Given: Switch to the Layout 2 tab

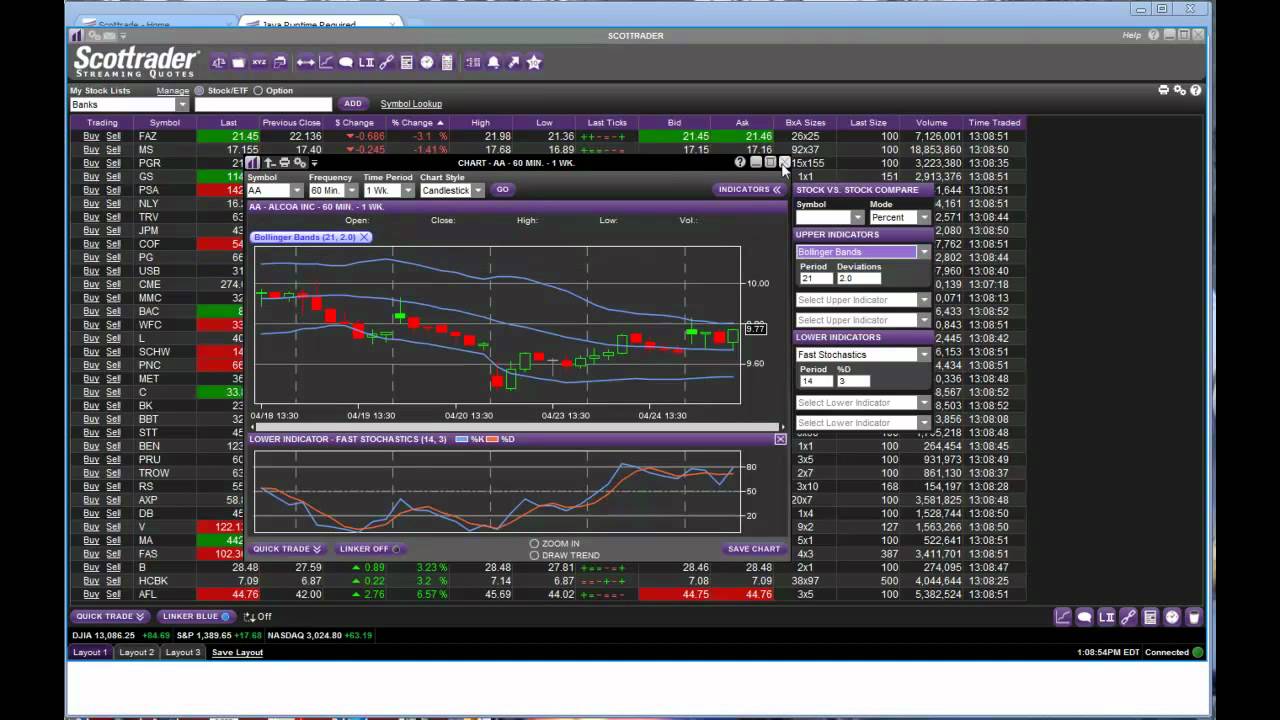Looking at the screenshot, I should click(x=137, y=652).
